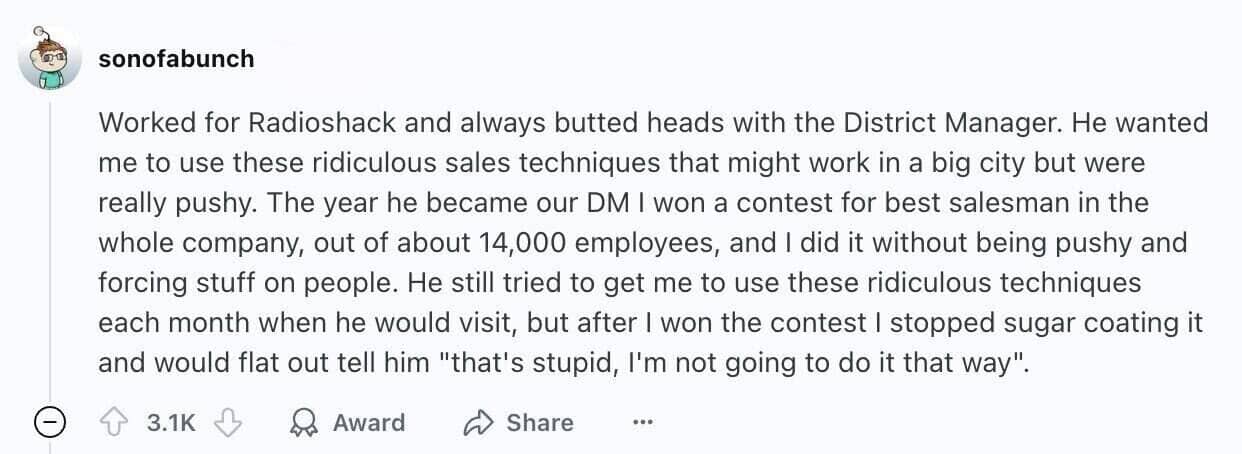Collapse the comment using the minus button
The image size is (1242, 454).
pyautogui.click(x=49, y=424)
